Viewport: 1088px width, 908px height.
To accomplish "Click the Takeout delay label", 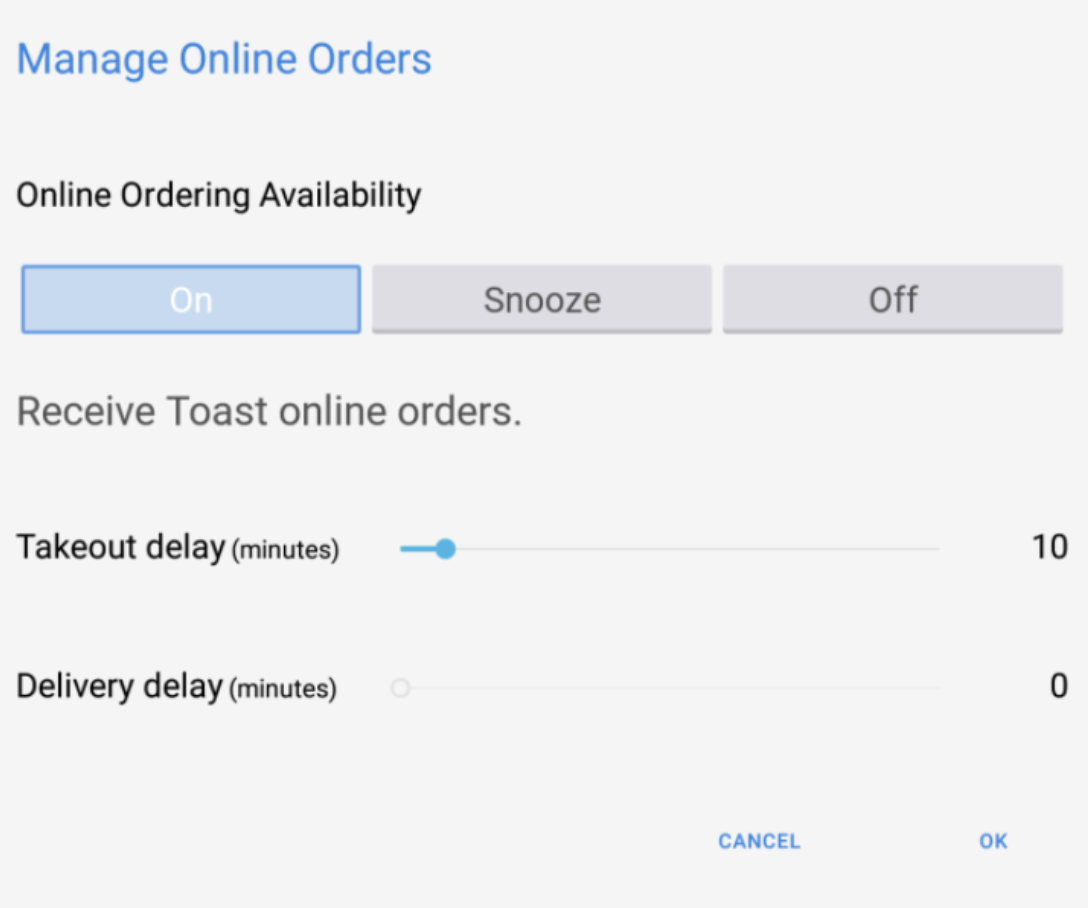I will (177, 547).
